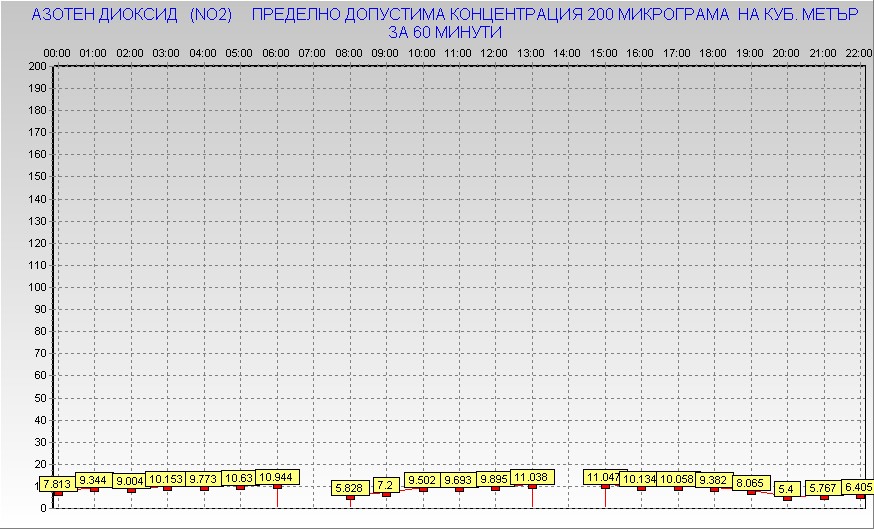Screen dimensions: 874x529
Task: Click the 07:00 time axis label
Action: 312,52
